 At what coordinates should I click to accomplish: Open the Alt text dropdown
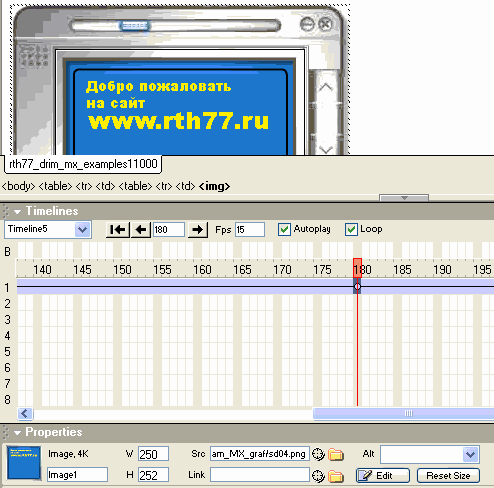470,454
